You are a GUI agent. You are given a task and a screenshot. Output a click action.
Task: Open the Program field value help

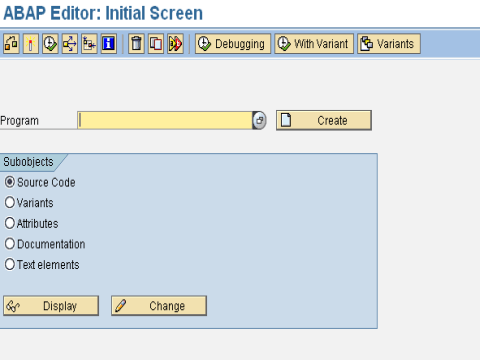pyautogui.click(x=259, y=120)
